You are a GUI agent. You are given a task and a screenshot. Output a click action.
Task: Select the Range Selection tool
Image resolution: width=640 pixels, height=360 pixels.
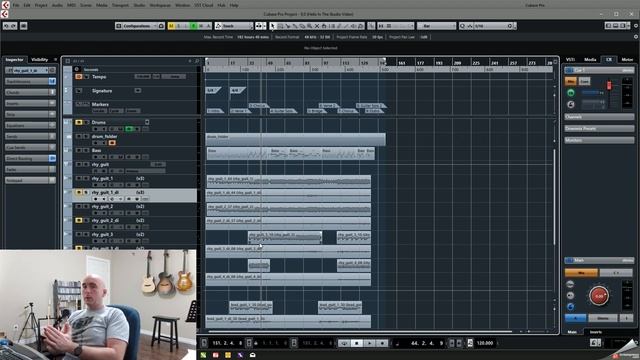pos(280,26)
